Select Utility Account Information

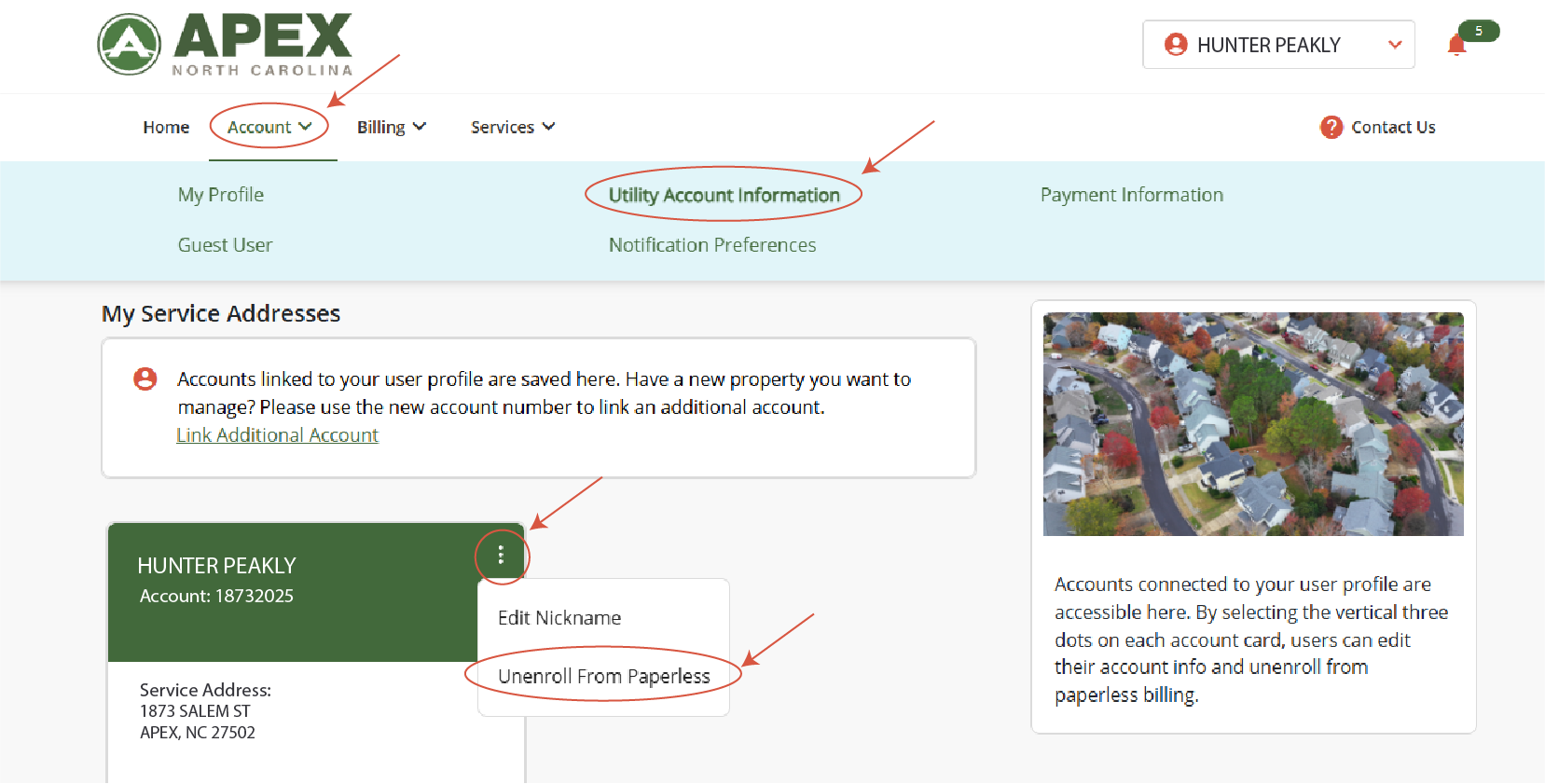[724, 195]
